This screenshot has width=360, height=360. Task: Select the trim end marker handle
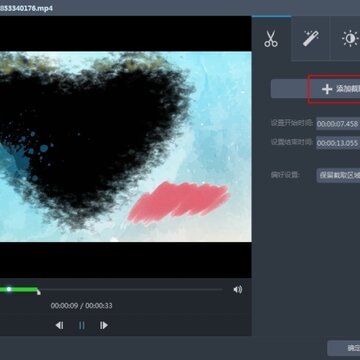(39, 292)
